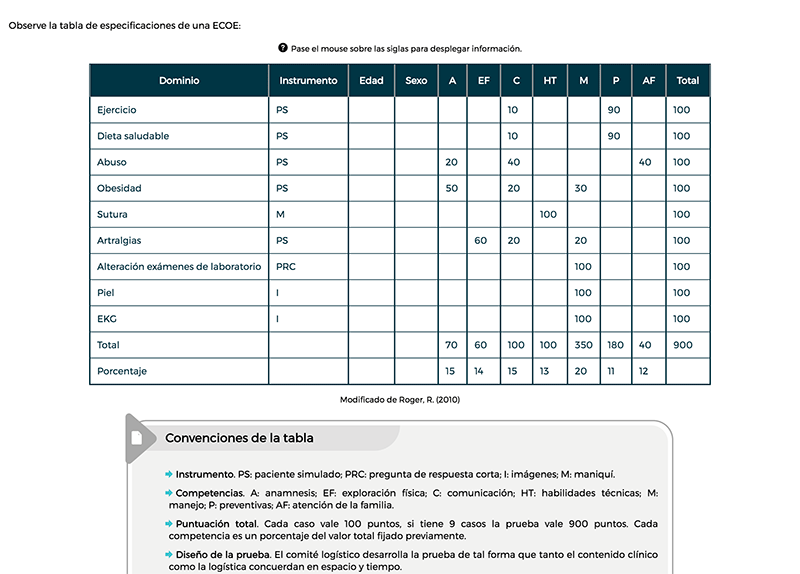The height and width of the screenshot is (574, 800).
Task: Click the question mark help icon
Action: (283, 48)
